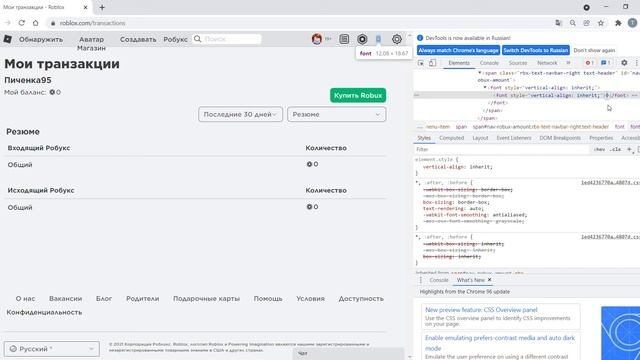This screenshot has width=640, height=360.
Task: Select the Properties pane tab
Action: click(x=601, y=138)
